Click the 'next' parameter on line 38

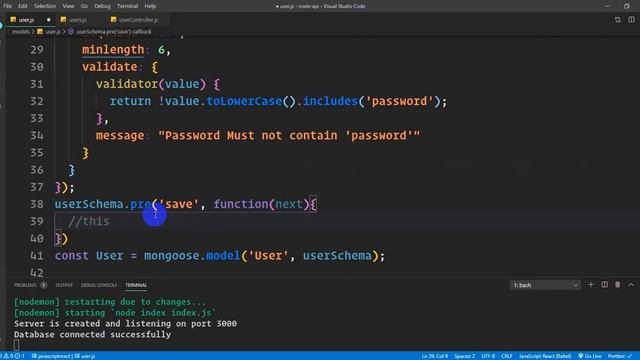click(289, 204)
